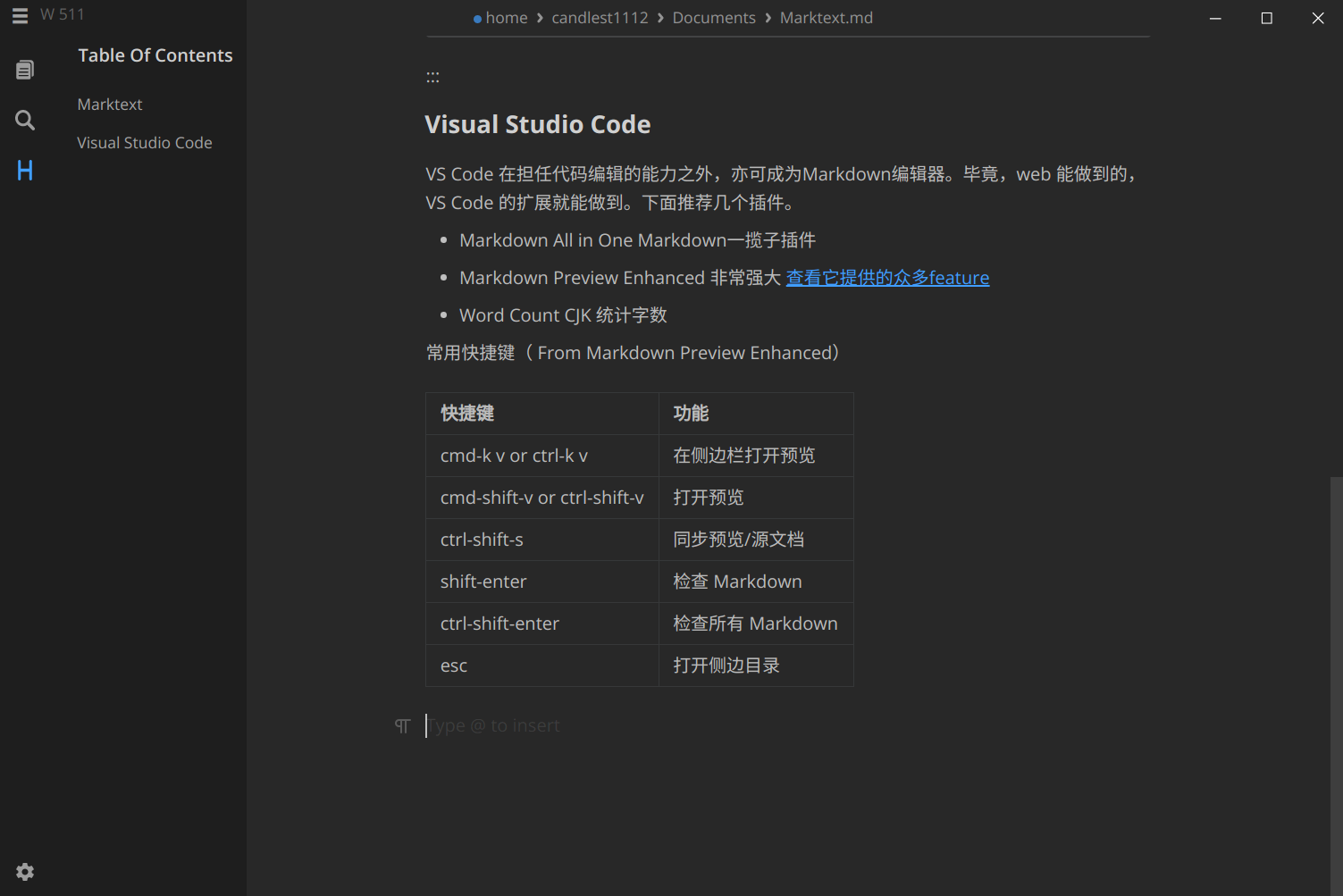Screen dimensions: 1343x896
Task: Jump to Visual Studio Code heading entry
Action: 145,143
